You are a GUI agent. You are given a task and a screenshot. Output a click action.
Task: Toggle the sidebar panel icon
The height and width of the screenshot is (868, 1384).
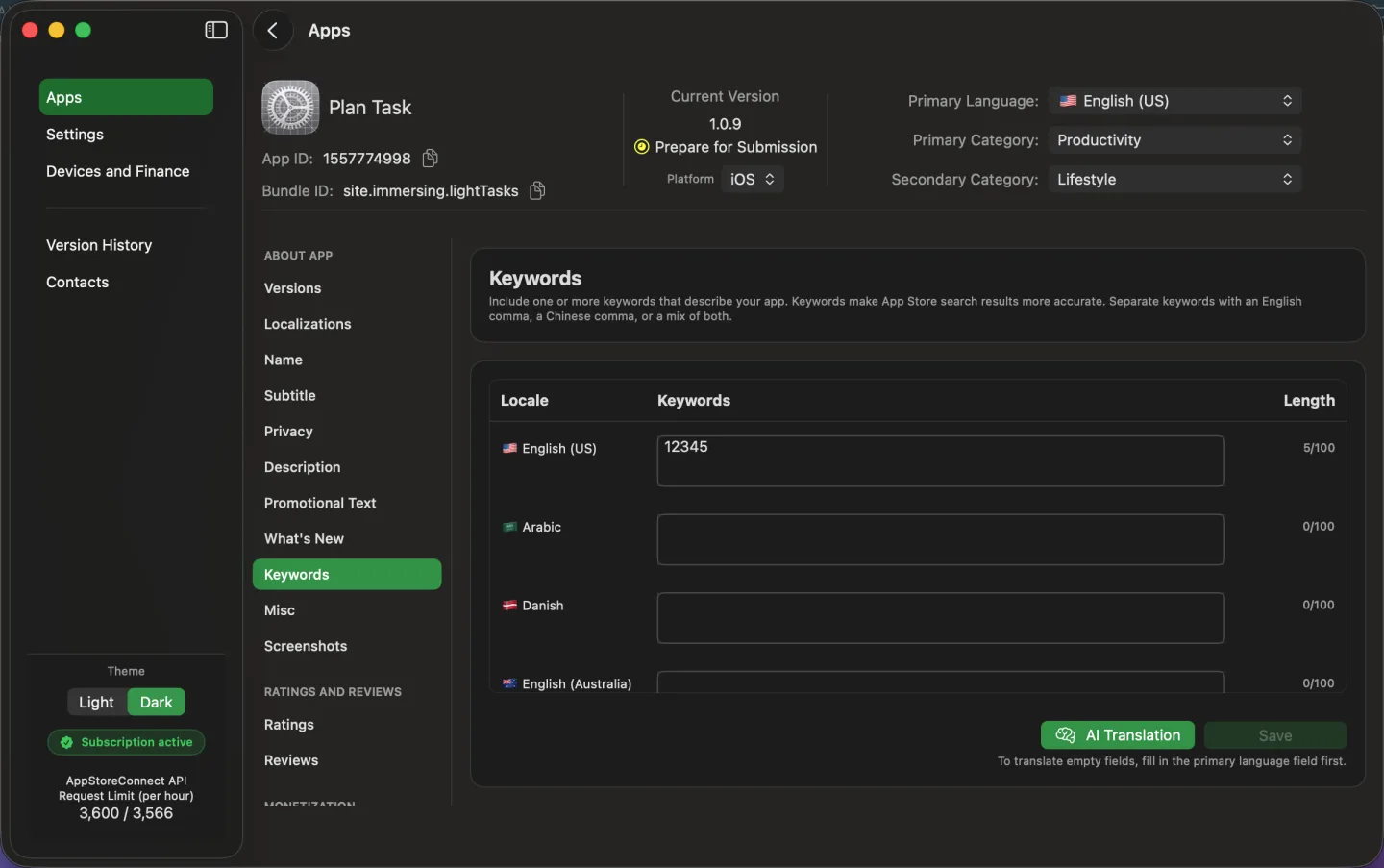point(216,30)
